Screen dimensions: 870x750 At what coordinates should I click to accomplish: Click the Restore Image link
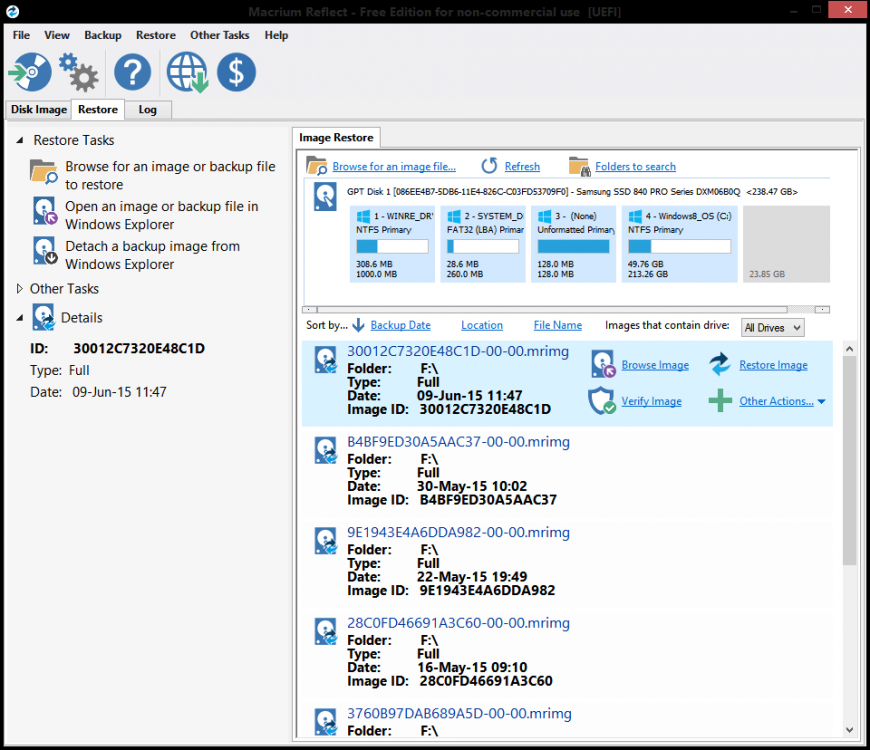(x=773, y=365)
